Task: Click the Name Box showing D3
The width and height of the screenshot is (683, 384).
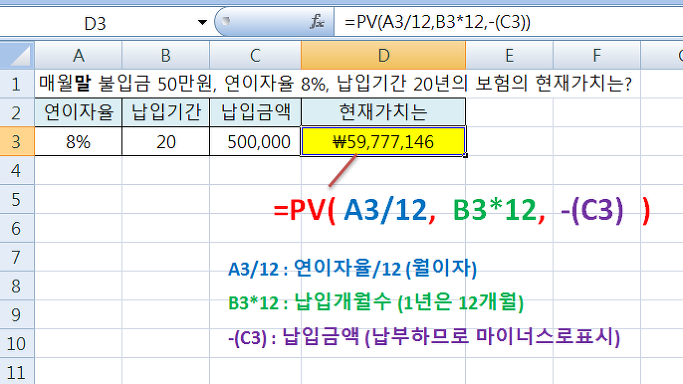Action: pyautogui.click(x=95, y=23)
